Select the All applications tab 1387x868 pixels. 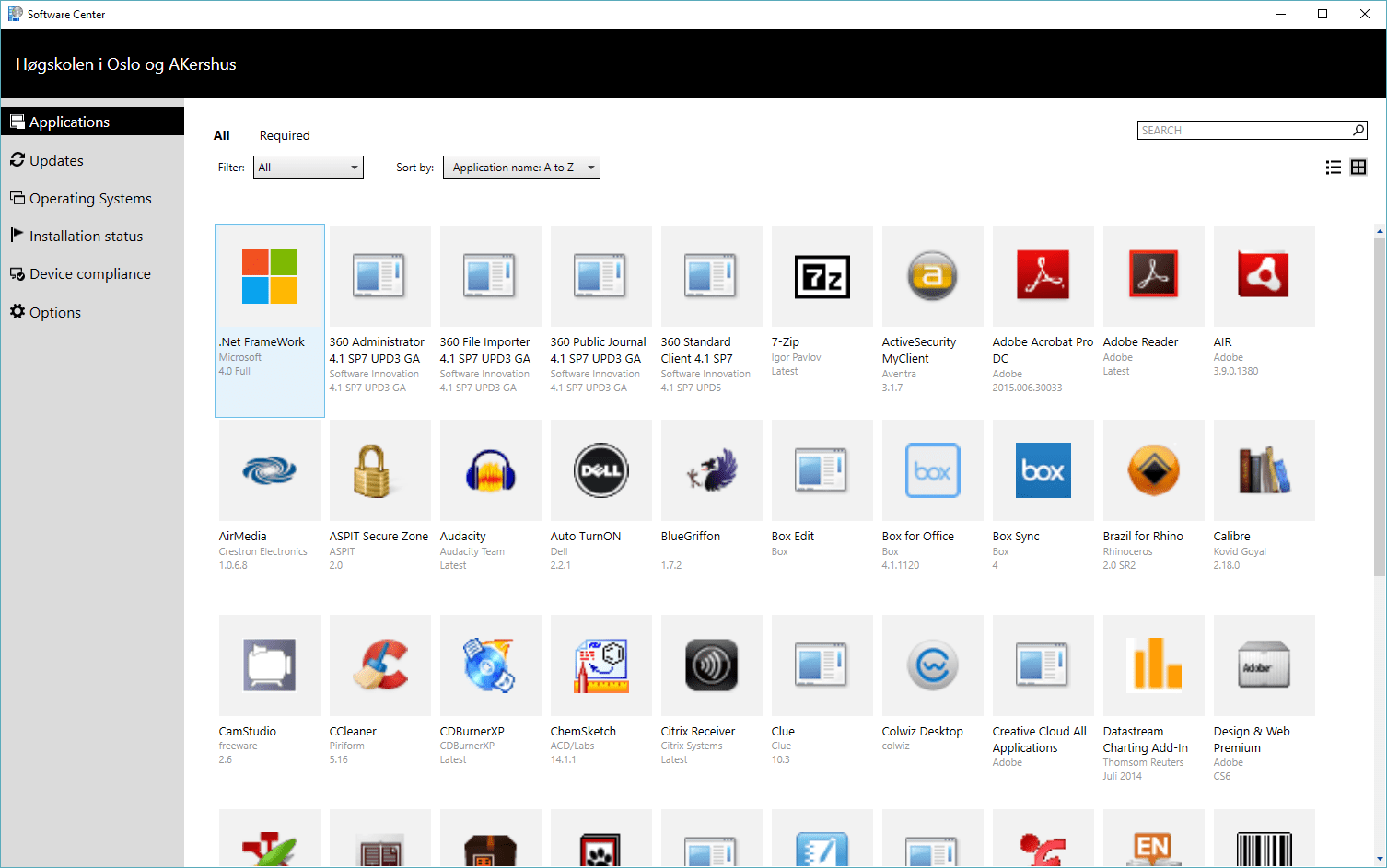pyautogui.click(x=221, y=135)
